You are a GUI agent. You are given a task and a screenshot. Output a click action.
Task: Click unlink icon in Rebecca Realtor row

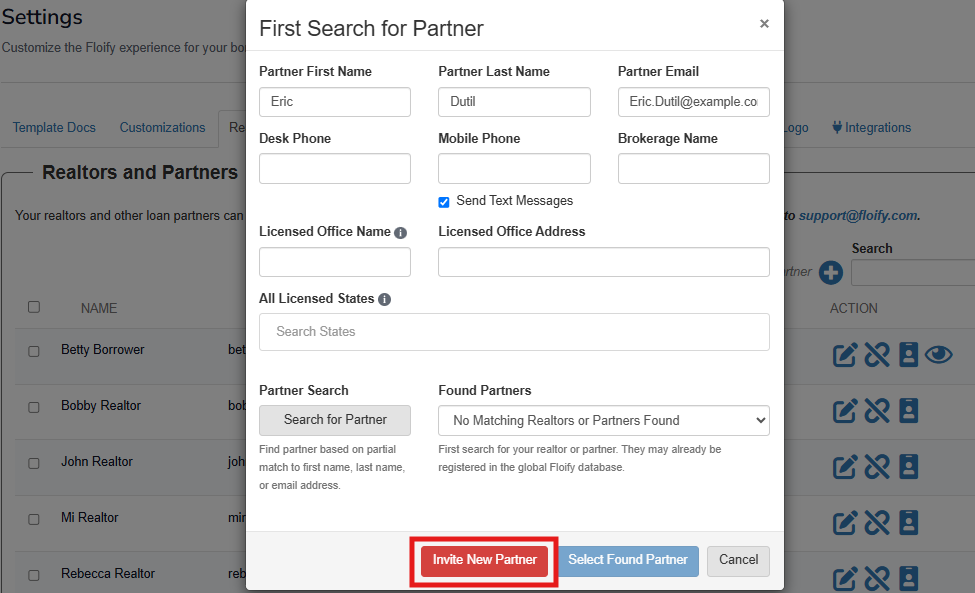tap(877, 578)
